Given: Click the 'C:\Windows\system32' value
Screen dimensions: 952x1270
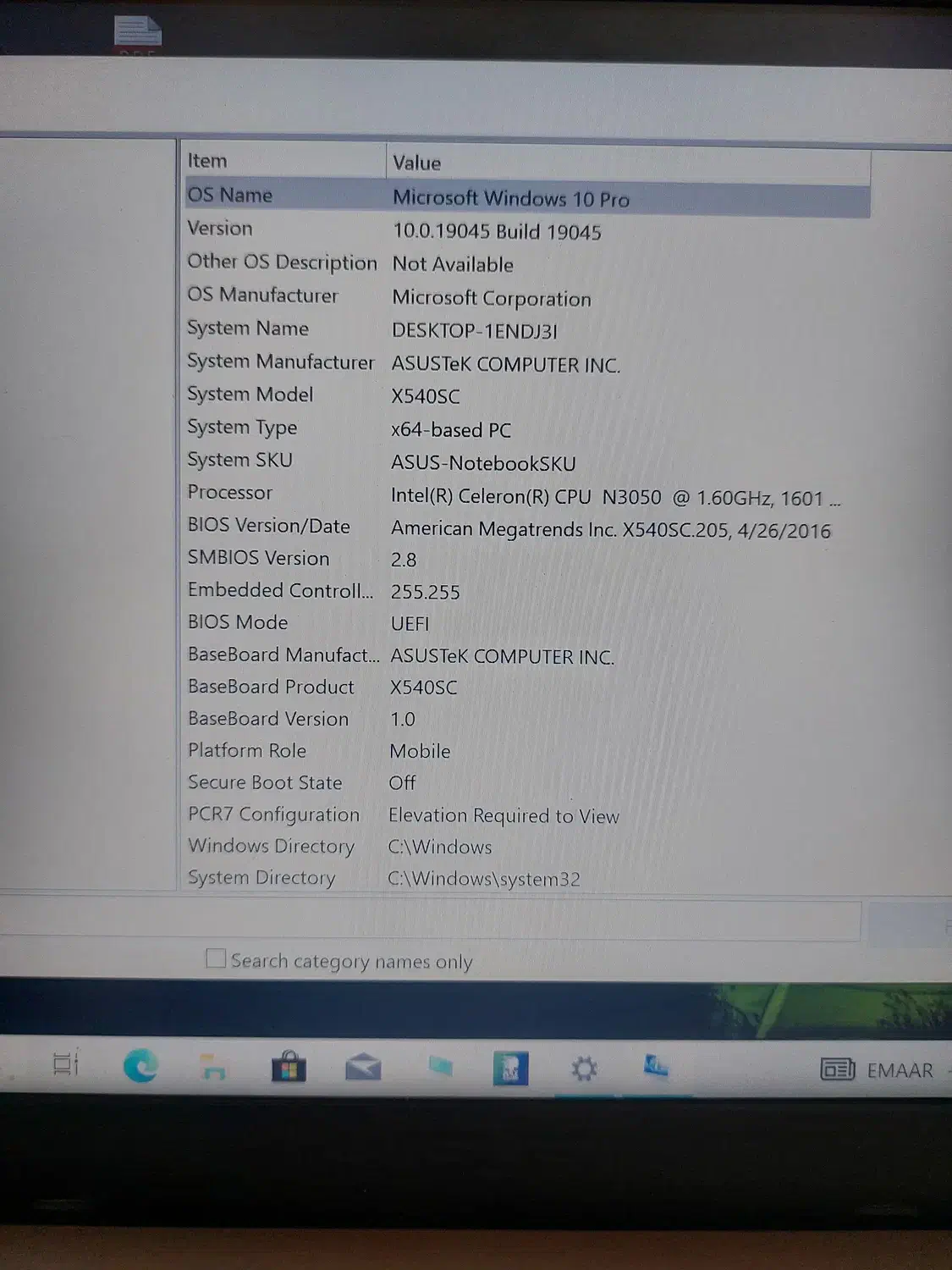Looking at the screenshot, I should pos(484,880).
